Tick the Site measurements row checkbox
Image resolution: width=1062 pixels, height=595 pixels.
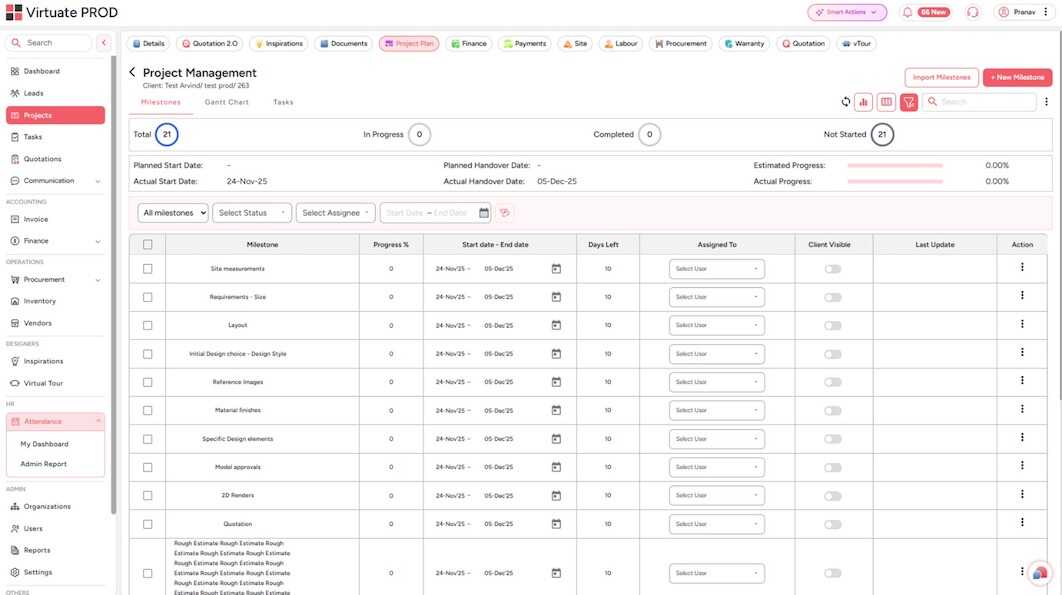(148, 269)
